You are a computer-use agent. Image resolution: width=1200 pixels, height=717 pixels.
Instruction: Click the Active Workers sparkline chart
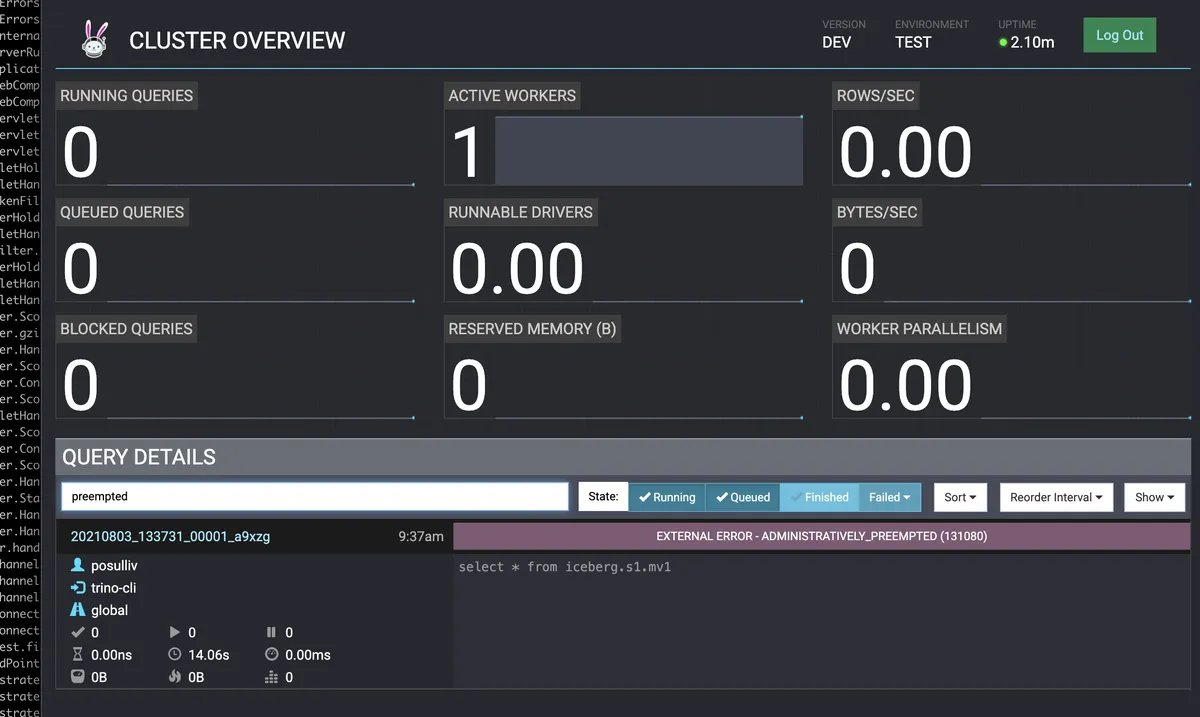pos(649,151)
